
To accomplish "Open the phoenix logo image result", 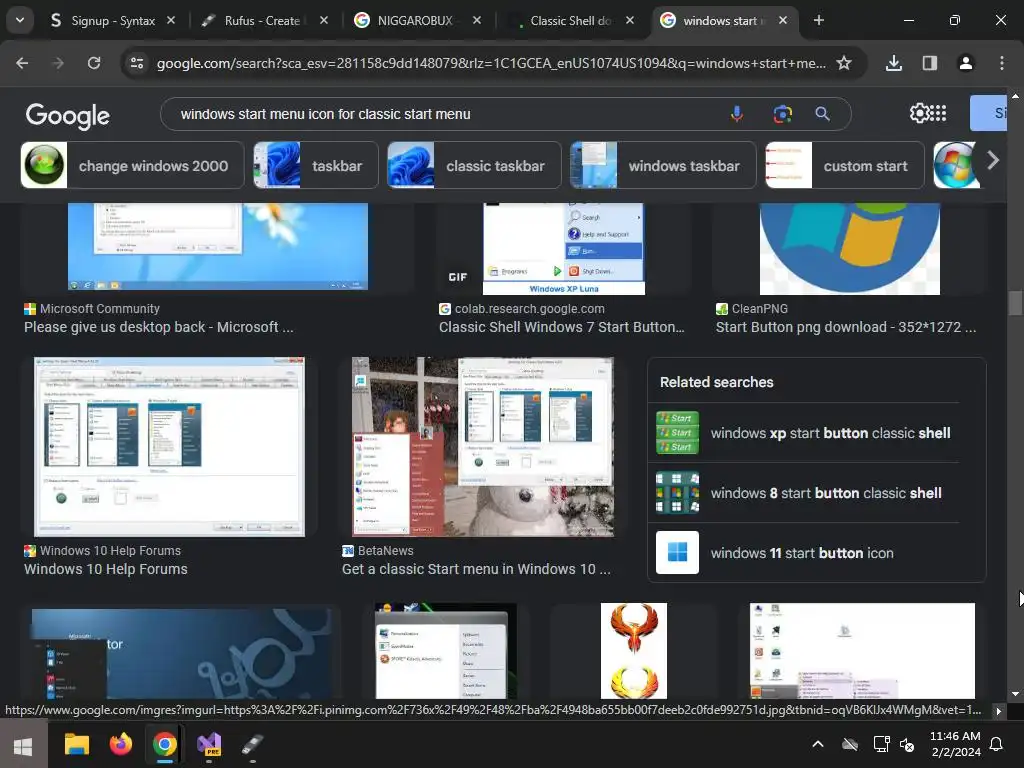I will [633, 651].
